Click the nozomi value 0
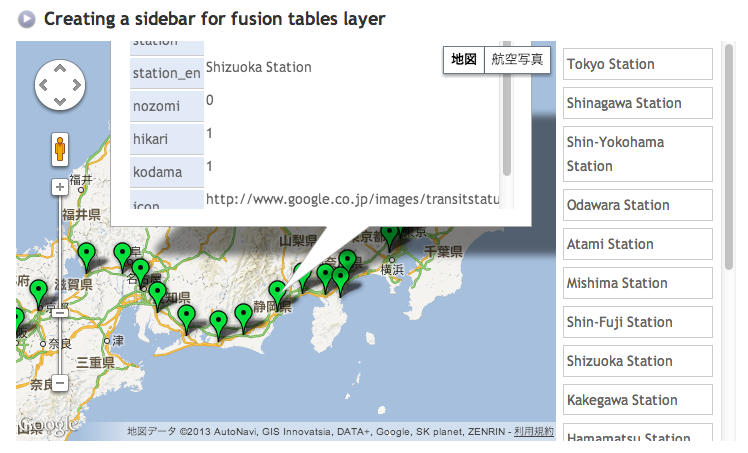The width and height of the screenshot is (748, 453). 210,100
